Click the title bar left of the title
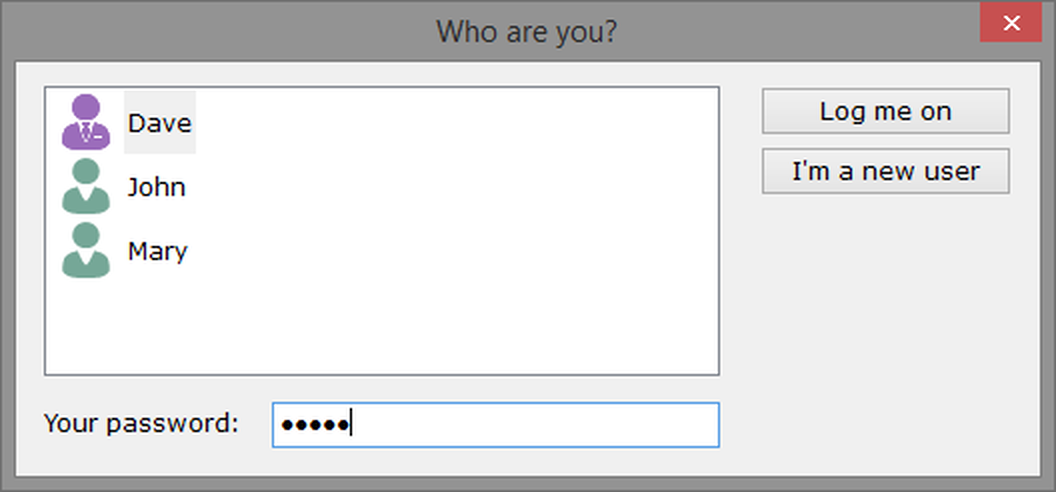 (x=200, y=31)
